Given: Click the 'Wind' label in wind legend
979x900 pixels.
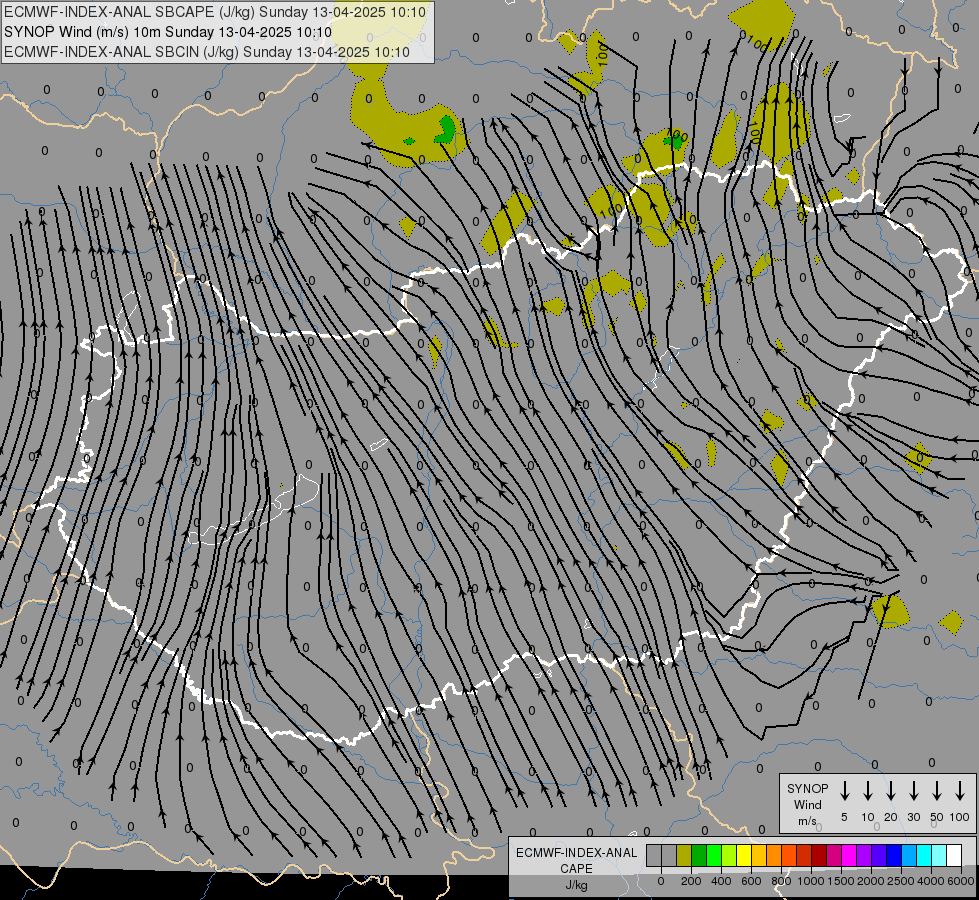Looking at the screenshot, I should (x=807, y=804).
